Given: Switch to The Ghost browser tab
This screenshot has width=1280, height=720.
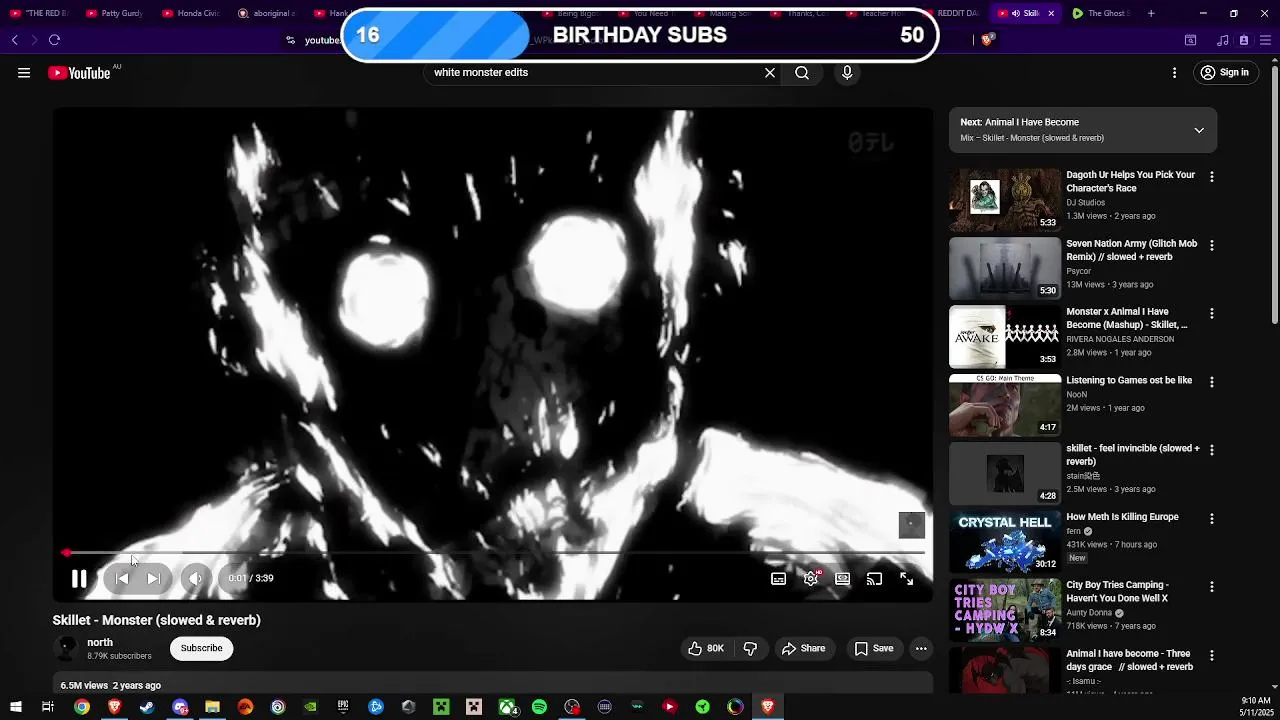Looking at the screenshot, I should pos(1101,13).
